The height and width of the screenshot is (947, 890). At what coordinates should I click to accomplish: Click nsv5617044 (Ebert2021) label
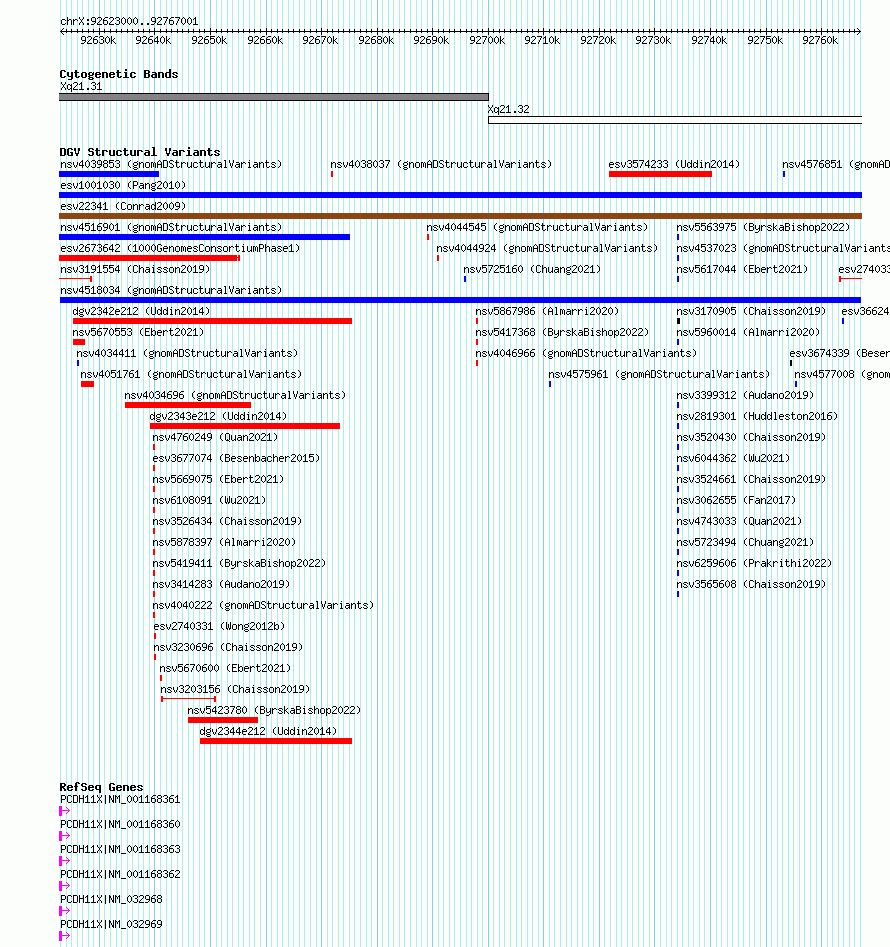742,269
